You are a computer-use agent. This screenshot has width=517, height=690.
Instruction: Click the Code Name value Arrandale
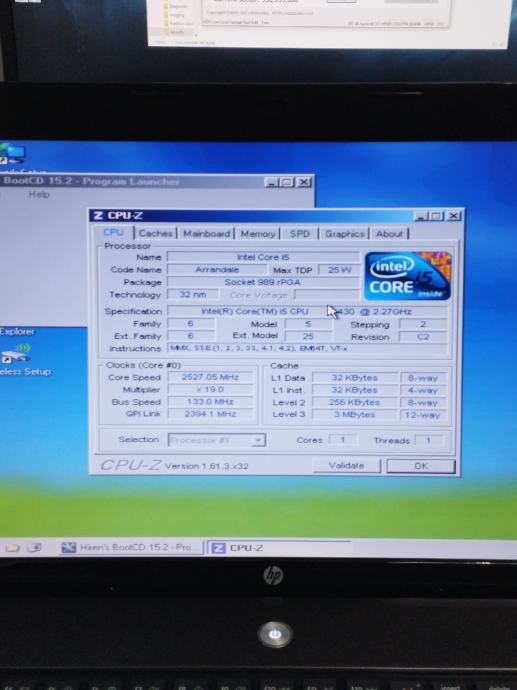tap(217, 269)
